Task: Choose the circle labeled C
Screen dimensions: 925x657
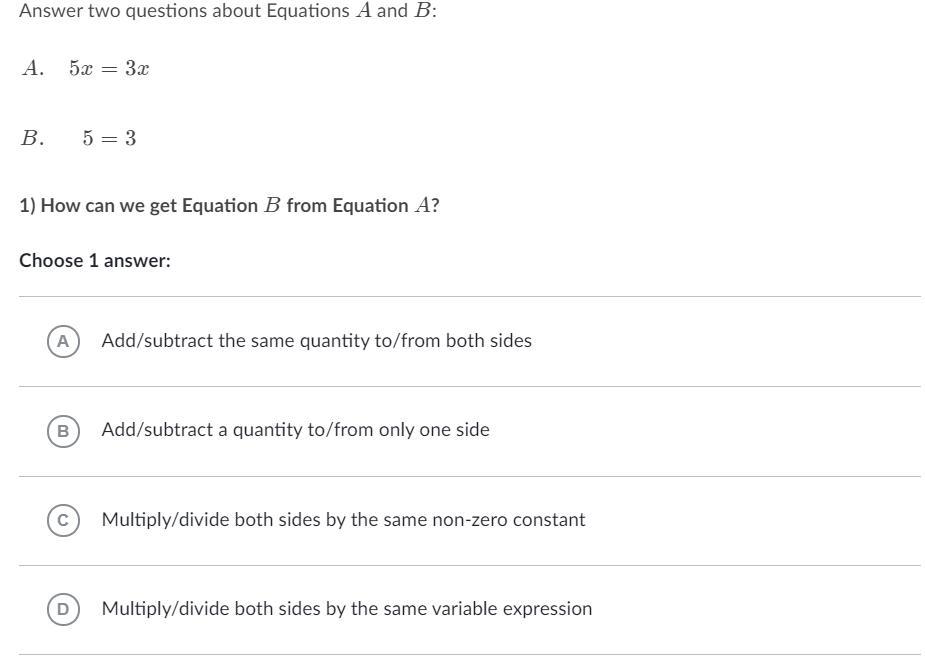Action: pos(63,520)
